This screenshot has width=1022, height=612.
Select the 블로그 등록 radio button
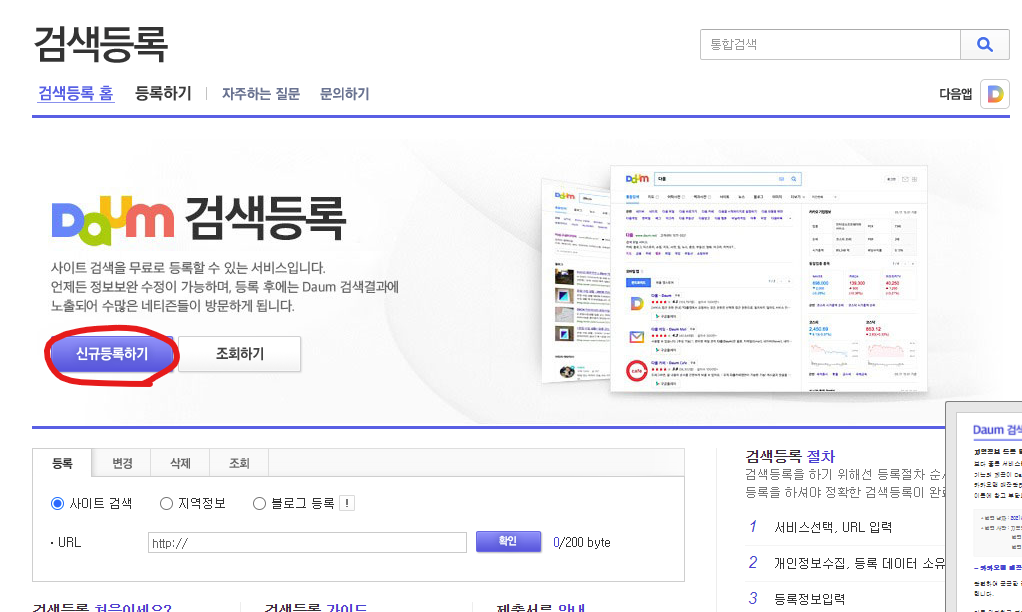coord(259,503)
